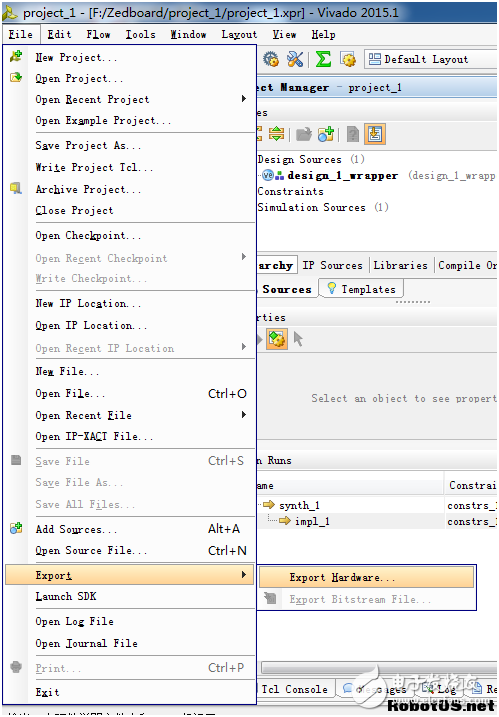
Task: Select the impl_1 run row
Action: pyautogui.click(x=312, y=521)
